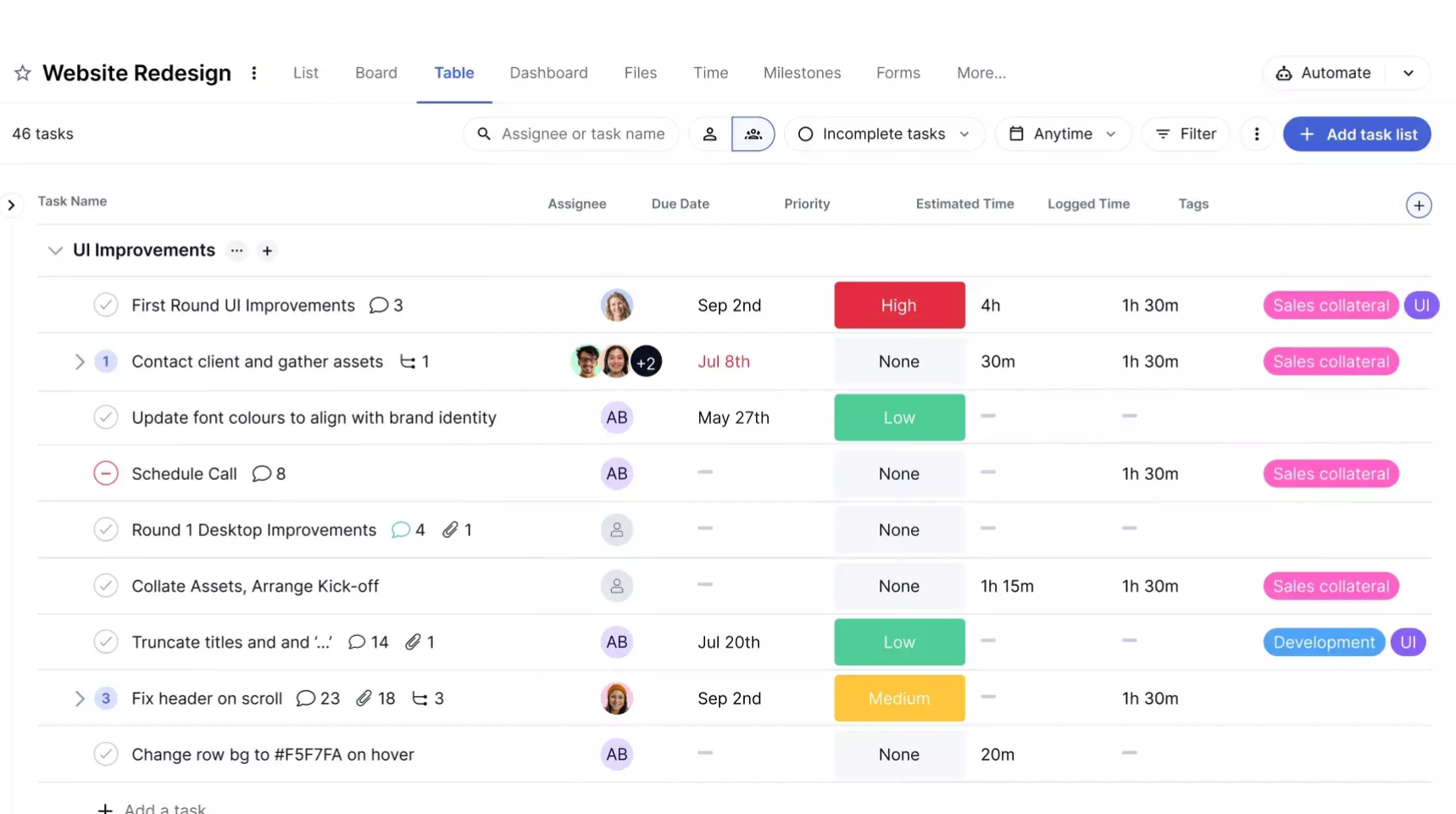Image resolution: width=1456 pixels, height=814 pixels.
Task: Open subtasks of Contact client and gather assets
Action: coord(414,362)
